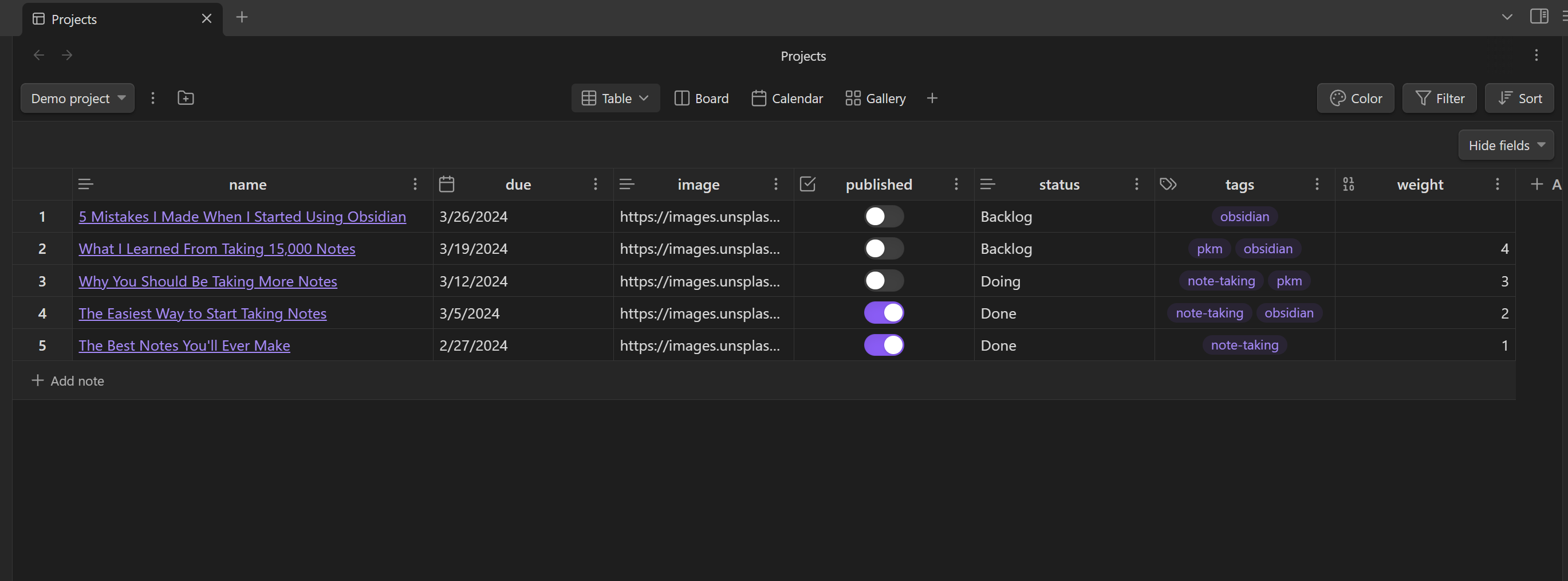The width and height of the screenshot is (1568, 581).
Task: Expand the Hide fields dropdown
Action: click(x=1506, y=145)
